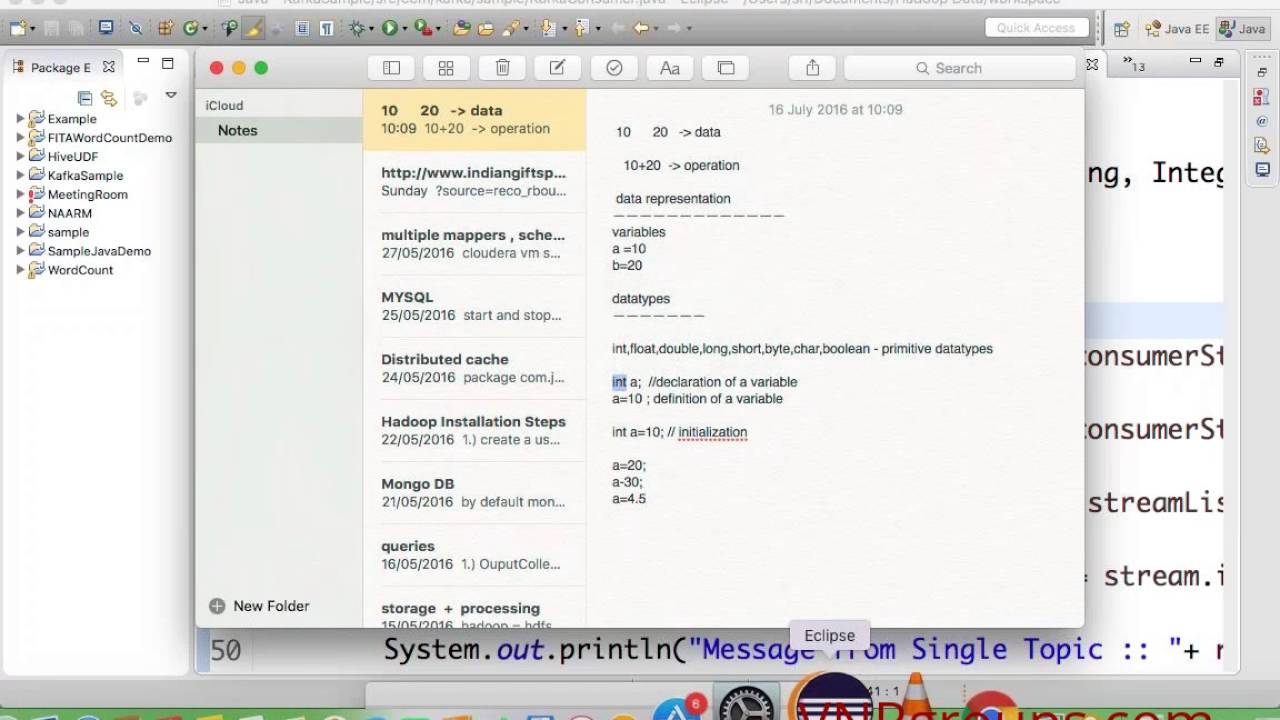This screenshot has height=720, width=1280.
Task: Switch Notes to the attachments grid view
Action: click(446, 68)
